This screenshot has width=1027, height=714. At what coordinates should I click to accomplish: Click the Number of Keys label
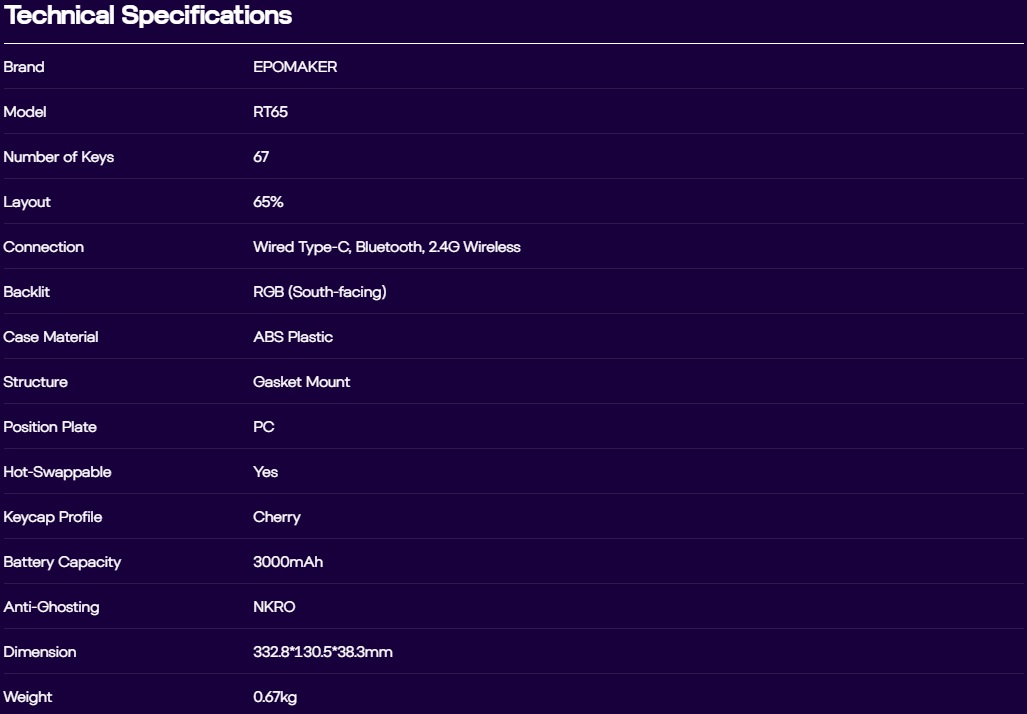[x=59, y=157]
